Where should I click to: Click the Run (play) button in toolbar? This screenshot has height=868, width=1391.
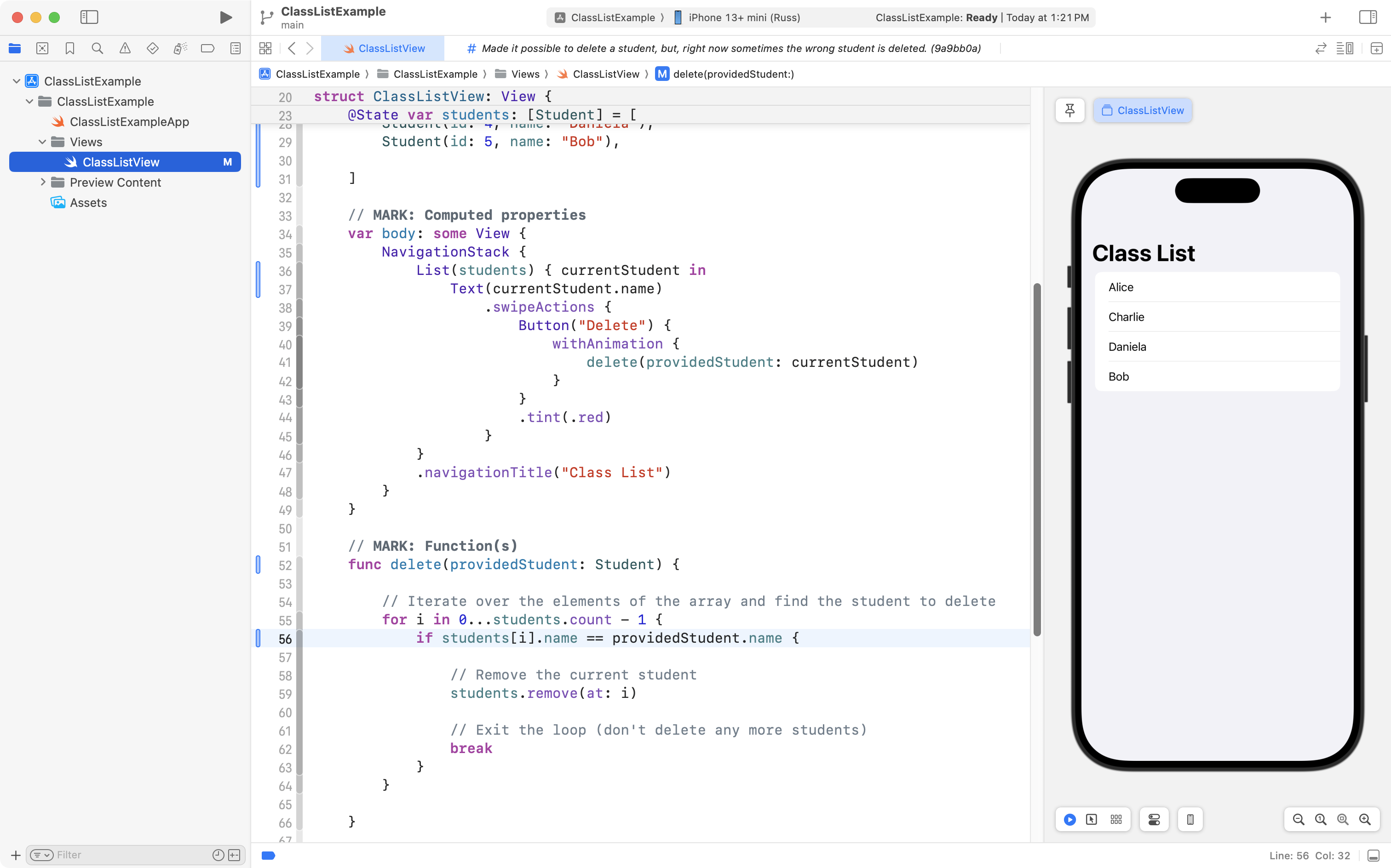point(226,17)
